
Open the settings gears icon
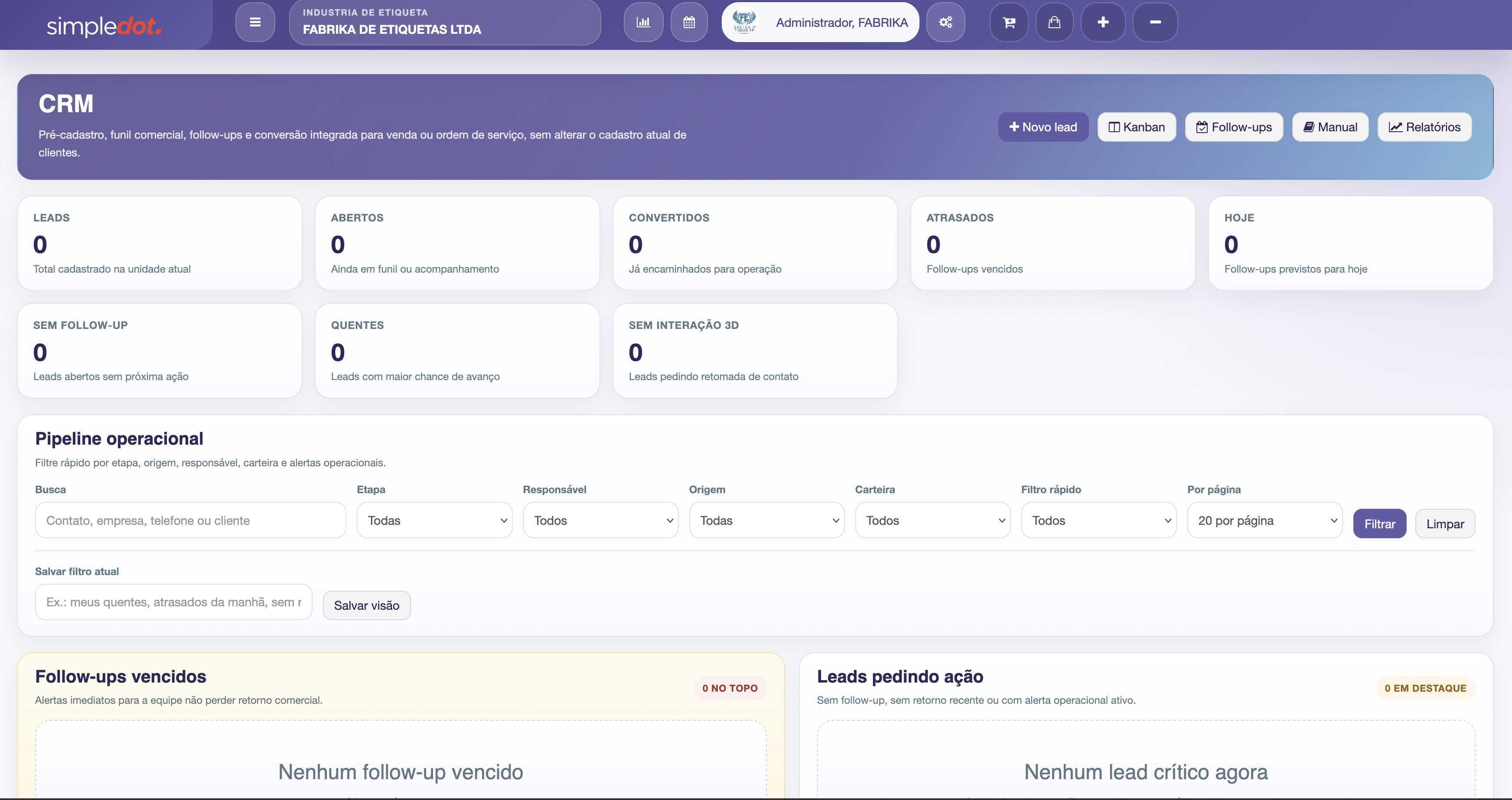click(945, 22)
